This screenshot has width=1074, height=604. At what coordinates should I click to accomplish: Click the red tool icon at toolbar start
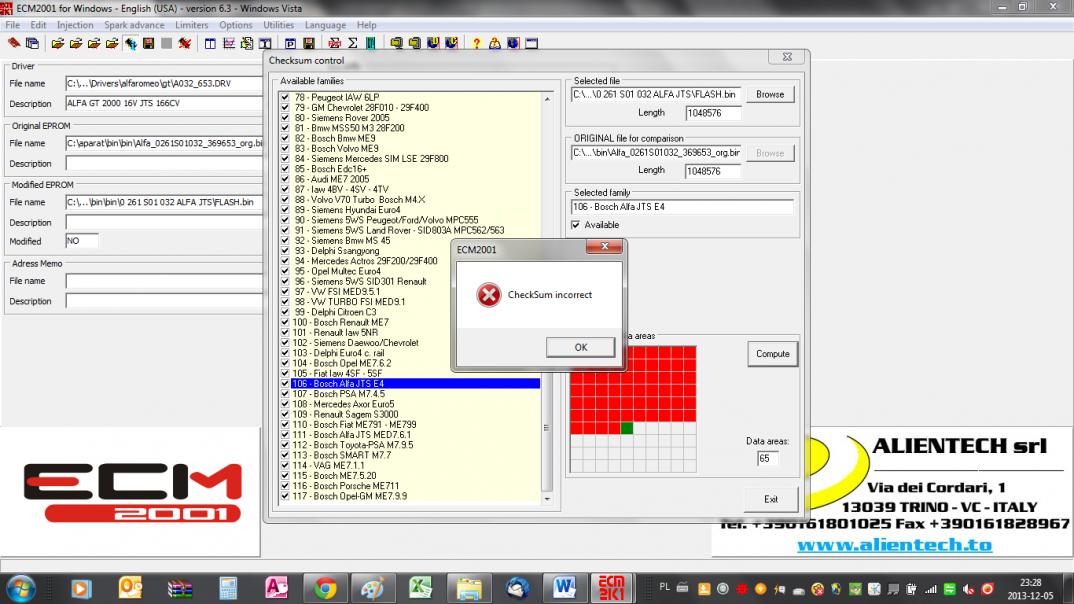tap(14, 43)
